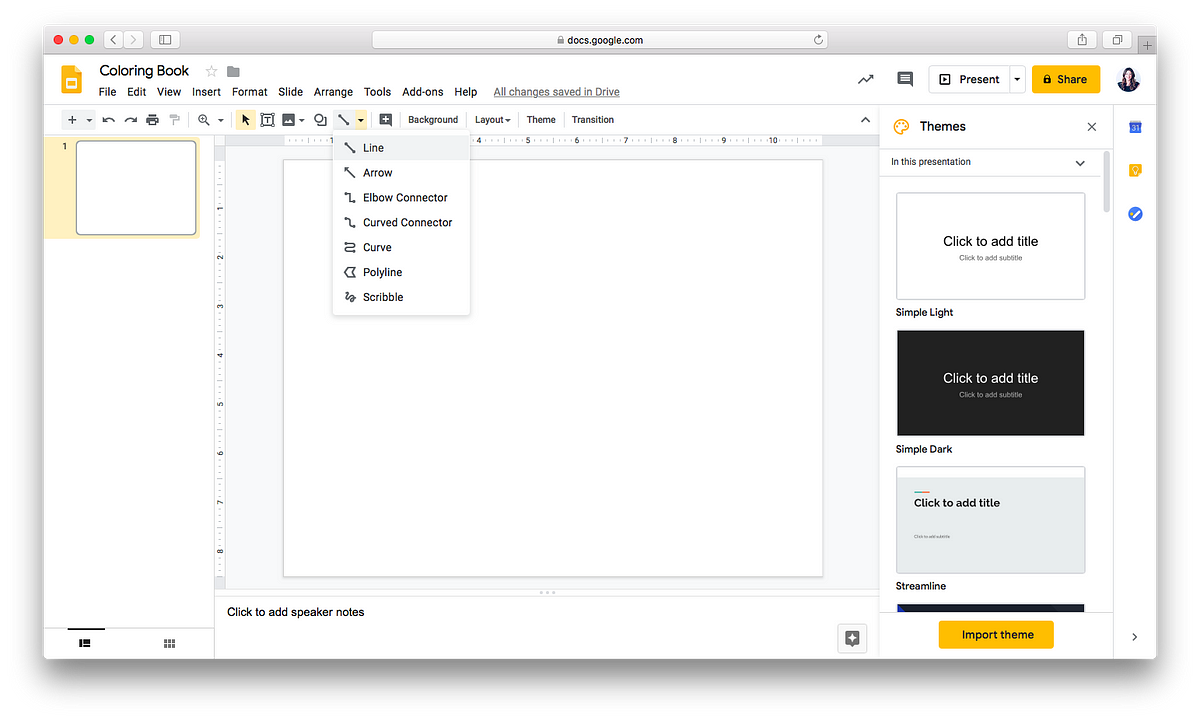Image resolution: width=1200 pixels, height=721 pixels.
Task: Click the Import theme button
Action: 996,635
